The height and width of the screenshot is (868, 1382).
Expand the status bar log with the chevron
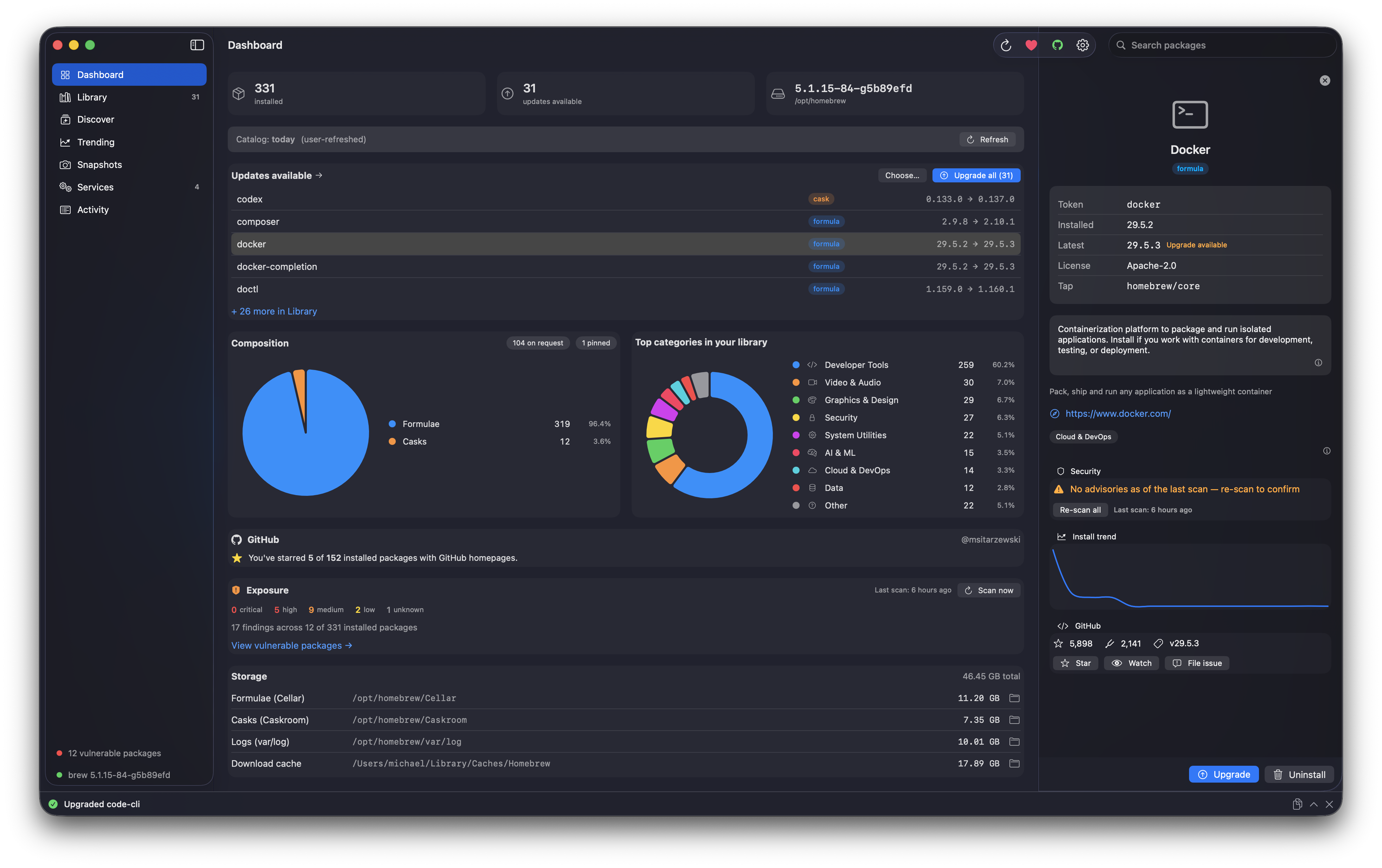pyautogui.click(x=1314, y=804)
